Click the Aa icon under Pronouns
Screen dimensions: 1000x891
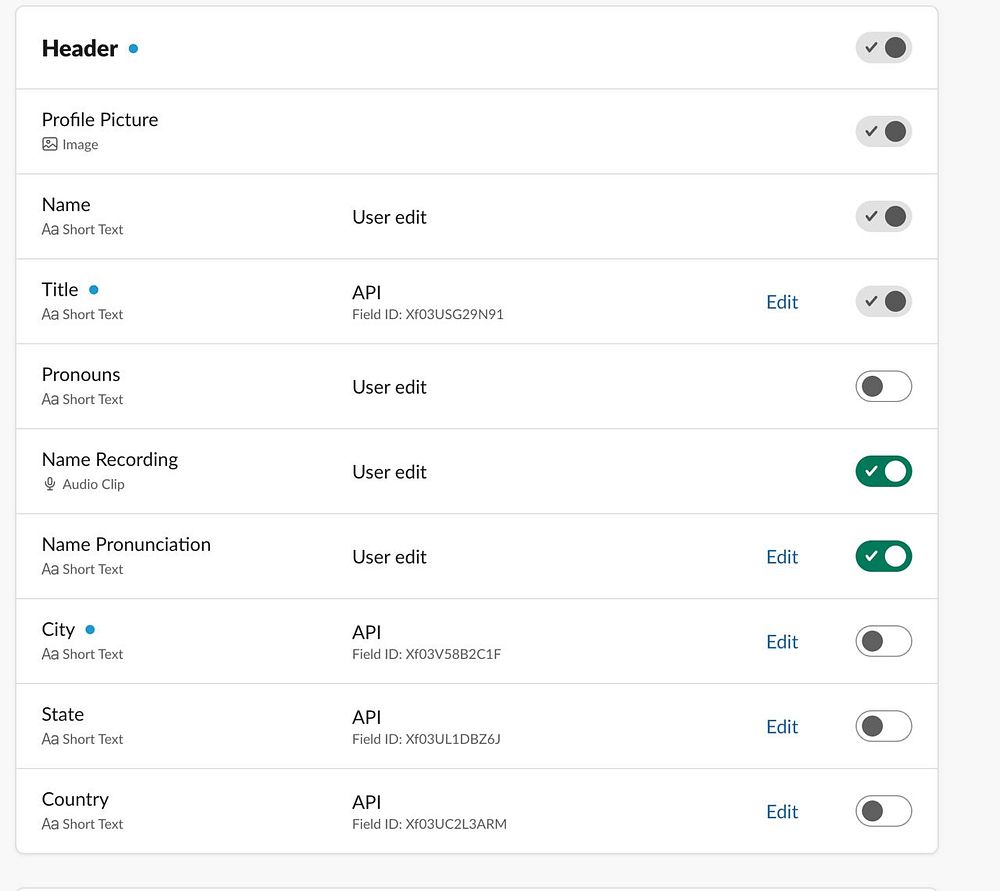[50, 400]
